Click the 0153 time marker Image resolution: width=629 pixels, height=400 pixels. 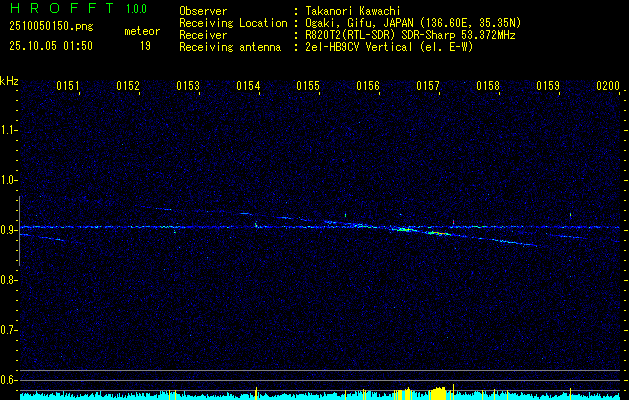188,86
